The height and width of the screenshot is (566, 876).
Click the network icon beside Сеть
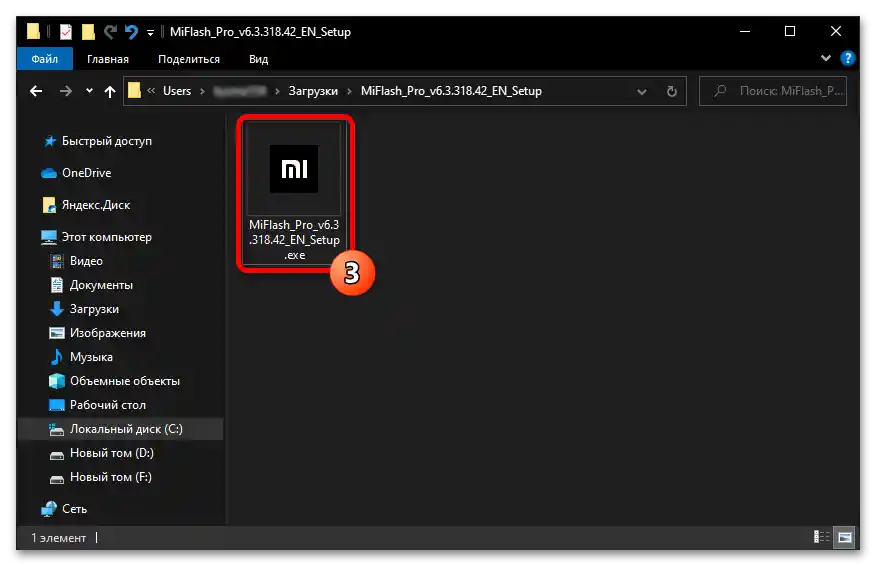pos(49,509)
